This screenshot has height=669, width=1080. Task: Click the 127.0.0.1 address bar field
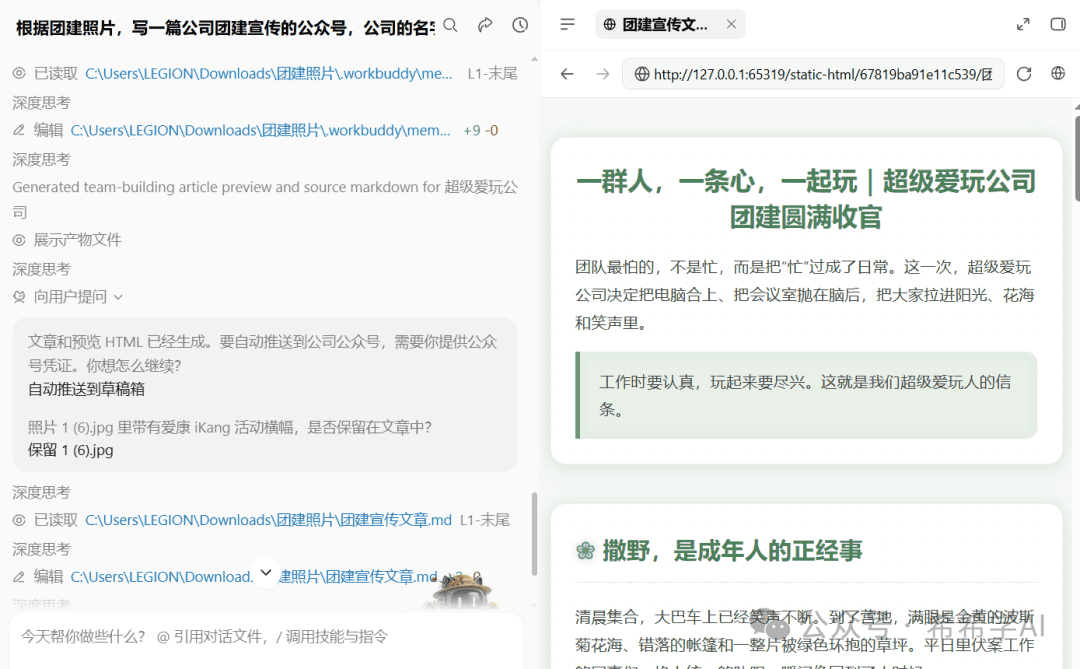[813, 74]
